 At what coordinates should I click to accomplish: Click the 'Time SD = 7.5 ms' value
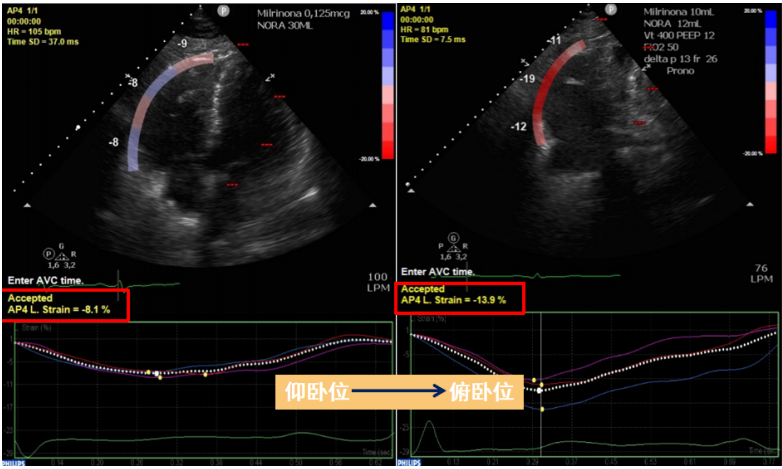tap(433, 39)
